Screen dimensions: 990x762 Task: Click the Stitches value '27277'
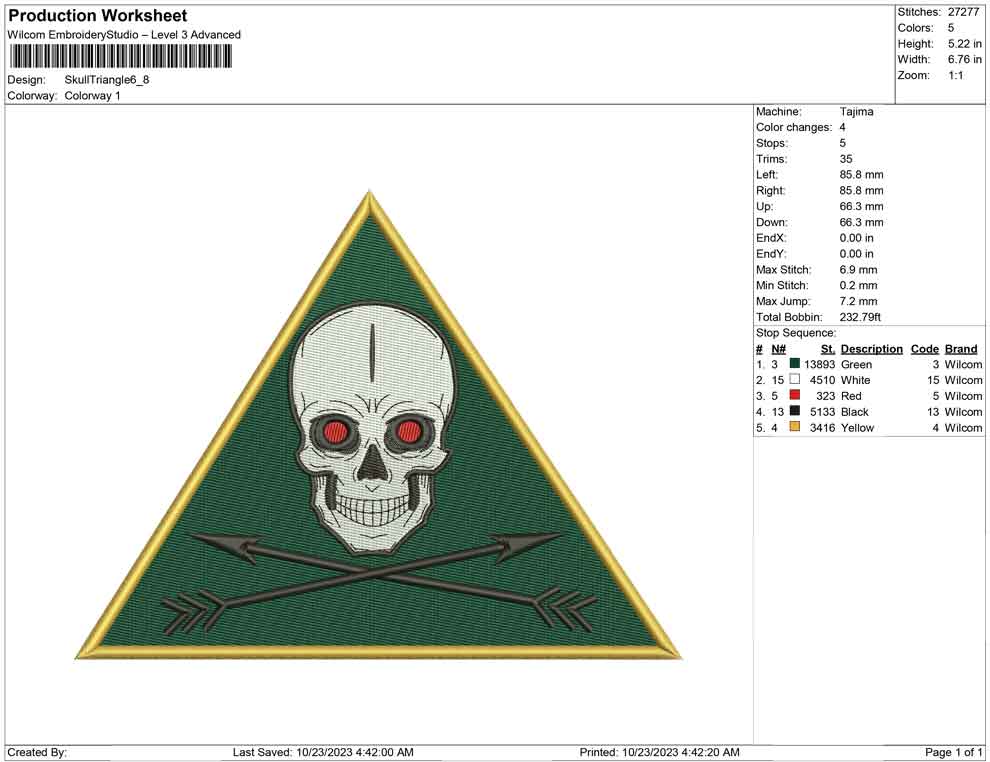[963, 12]
